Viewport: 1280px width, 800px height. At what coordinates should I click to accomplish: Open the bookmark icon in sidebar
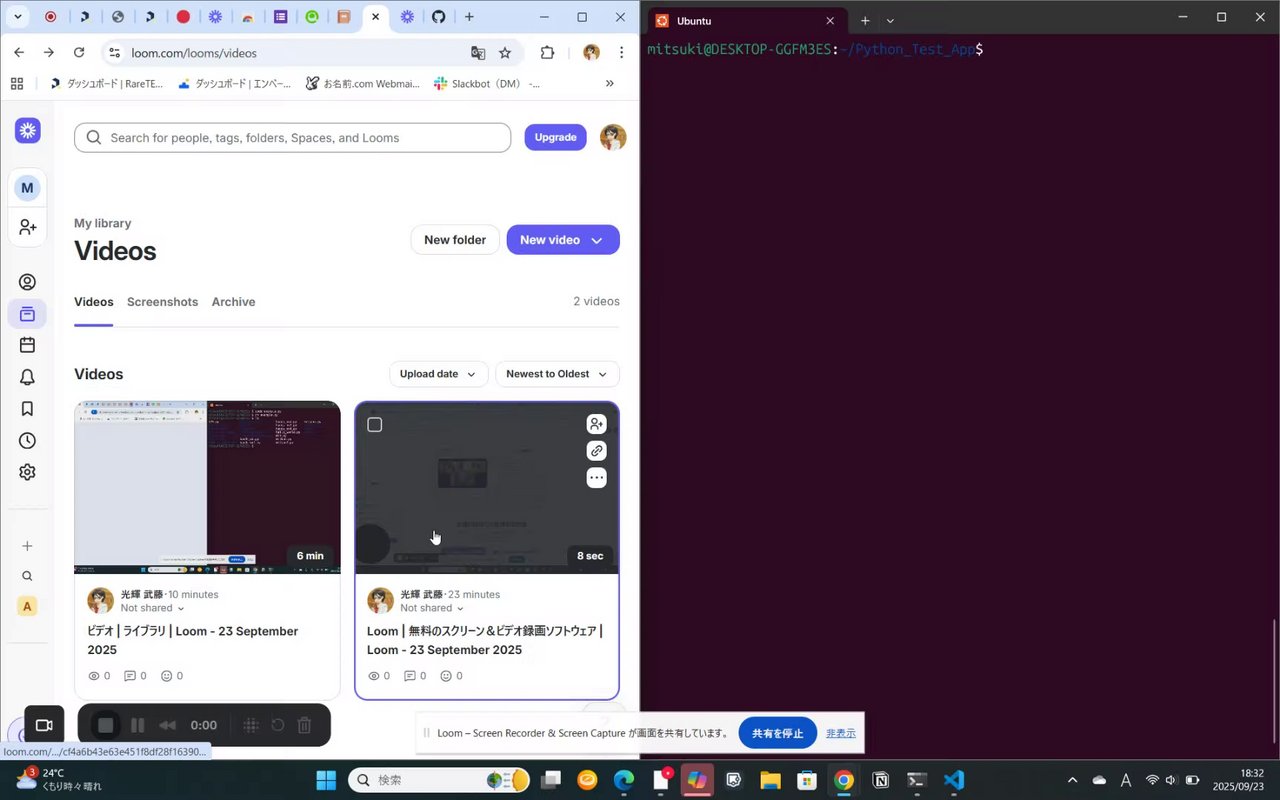tap(27, 409)
